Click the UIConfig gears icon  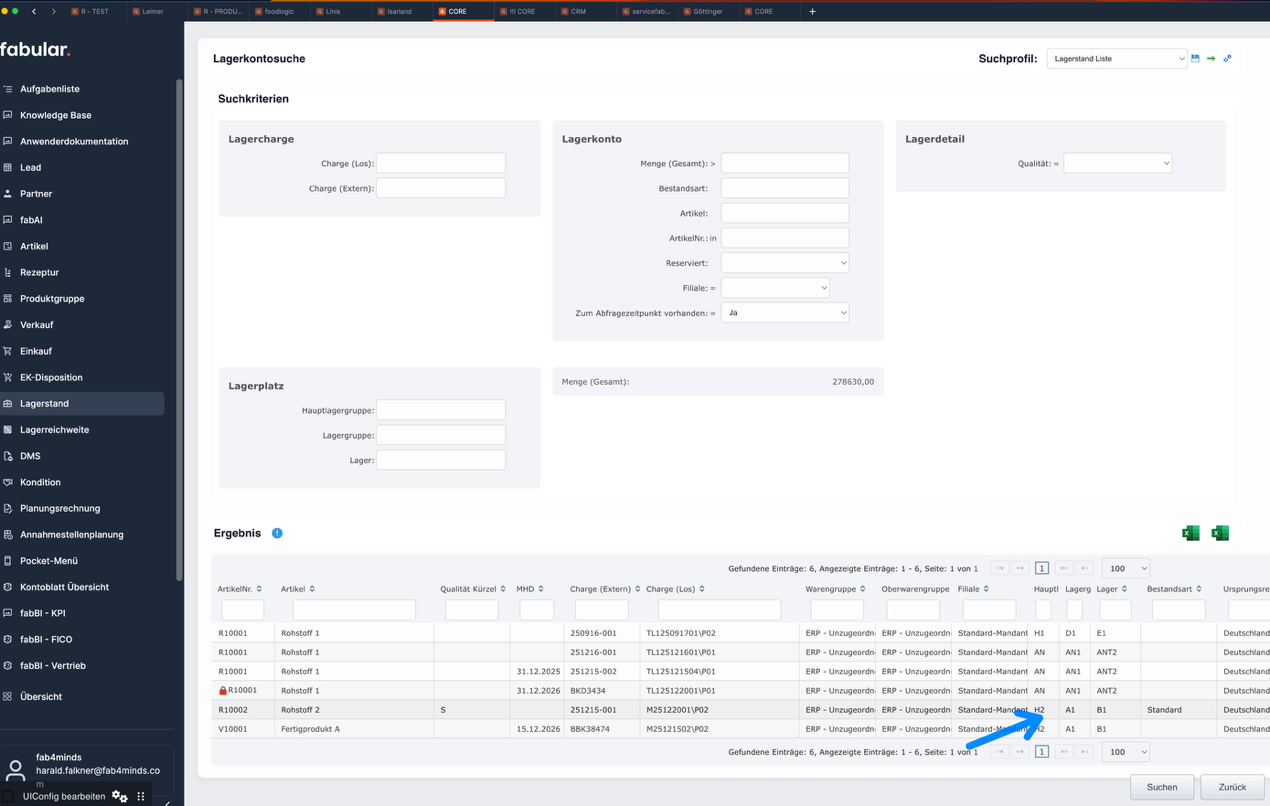[x=120, y=796]
